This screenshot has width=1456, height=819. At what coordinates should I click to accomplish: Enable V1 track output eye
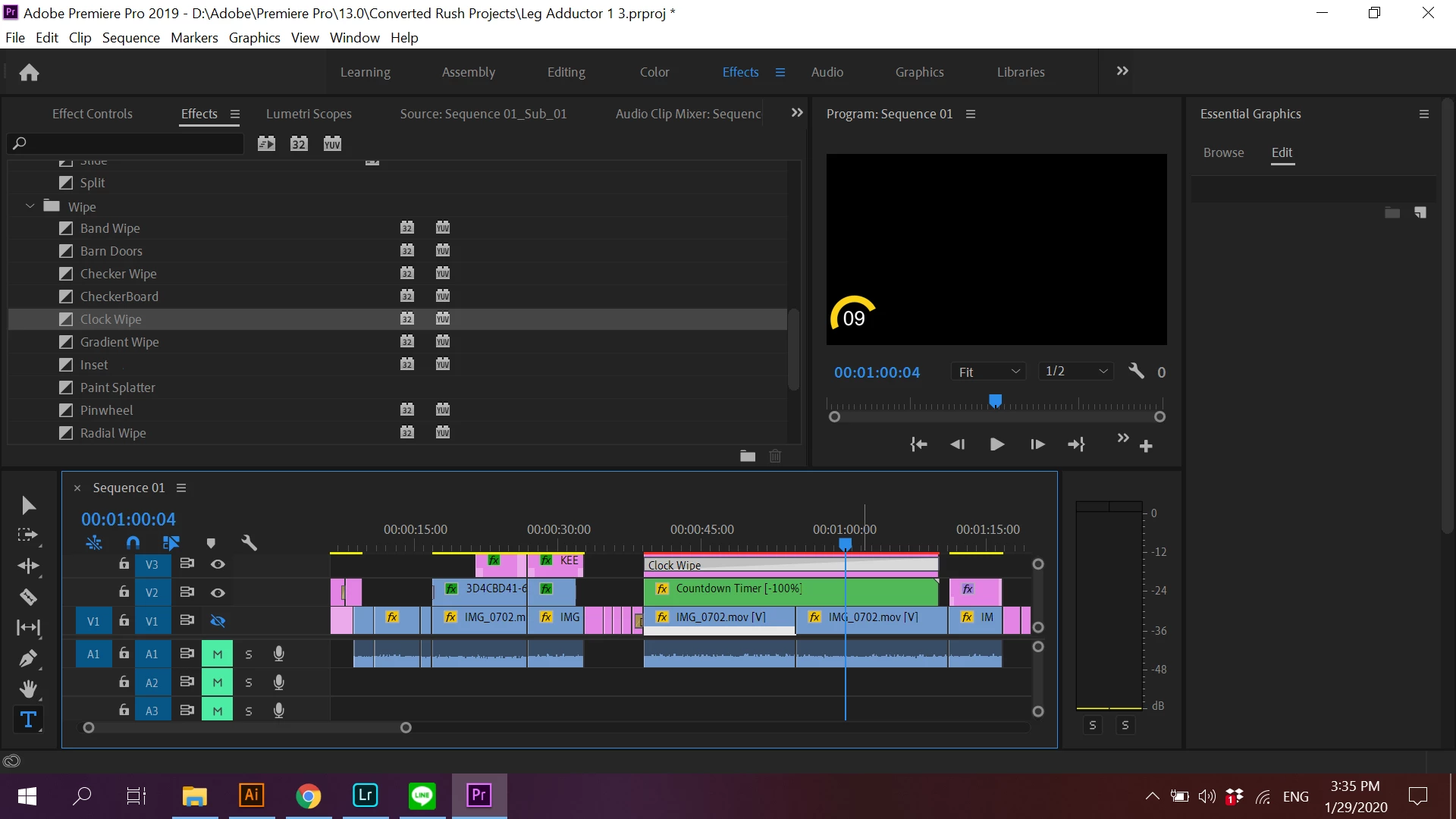pos(218,621)
